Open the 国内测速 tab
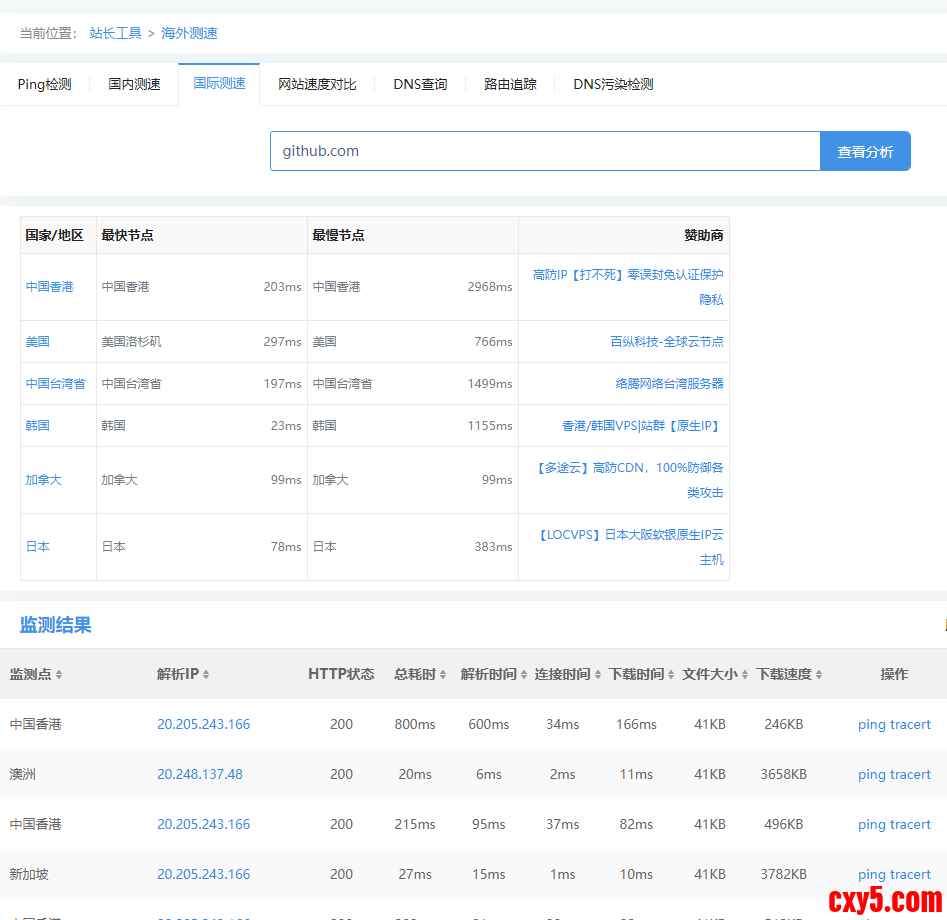947x920 pixels. click(134, 84)
